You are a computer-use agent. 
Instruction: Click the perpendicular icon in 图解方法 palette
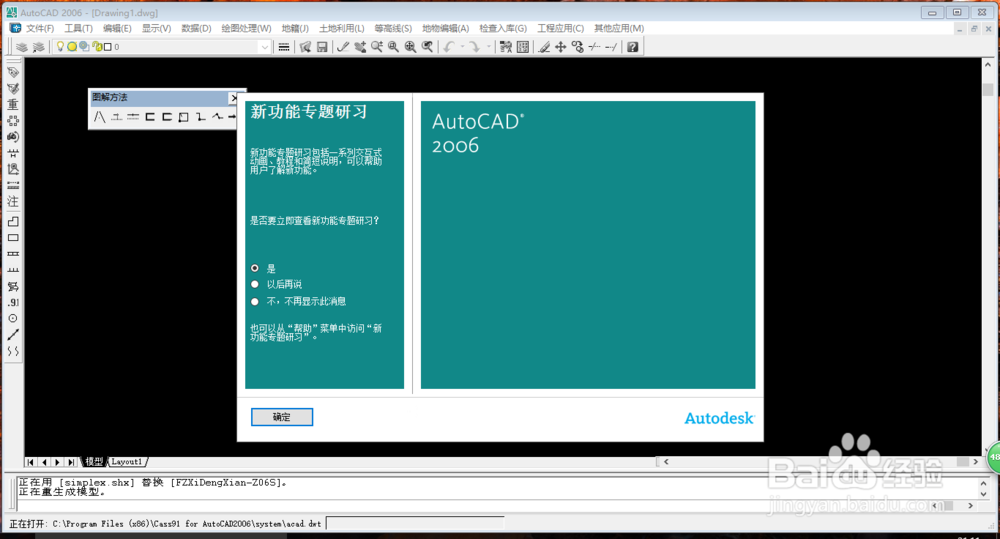tap(116, 117)
